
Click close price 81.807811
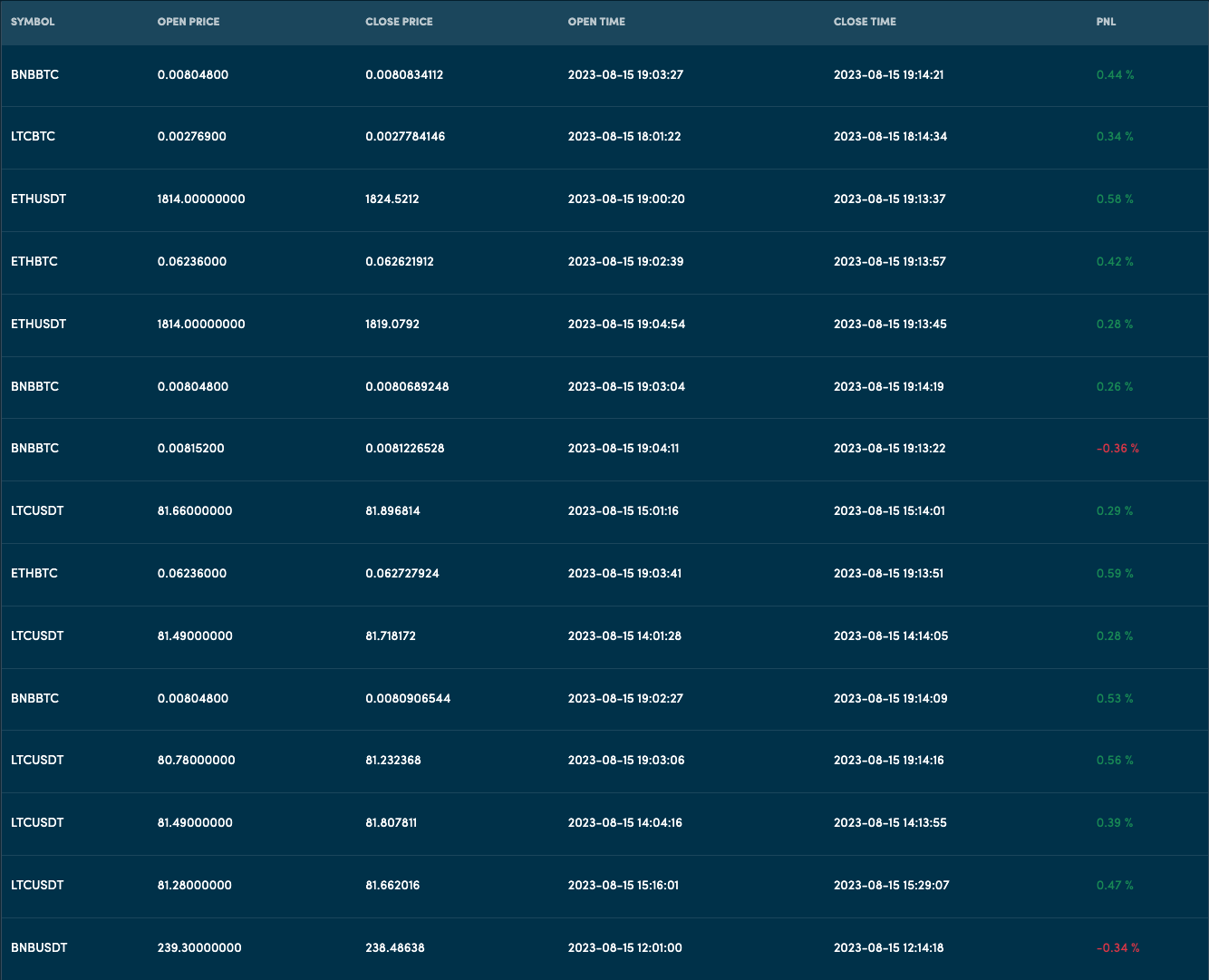tap(392, 823)
